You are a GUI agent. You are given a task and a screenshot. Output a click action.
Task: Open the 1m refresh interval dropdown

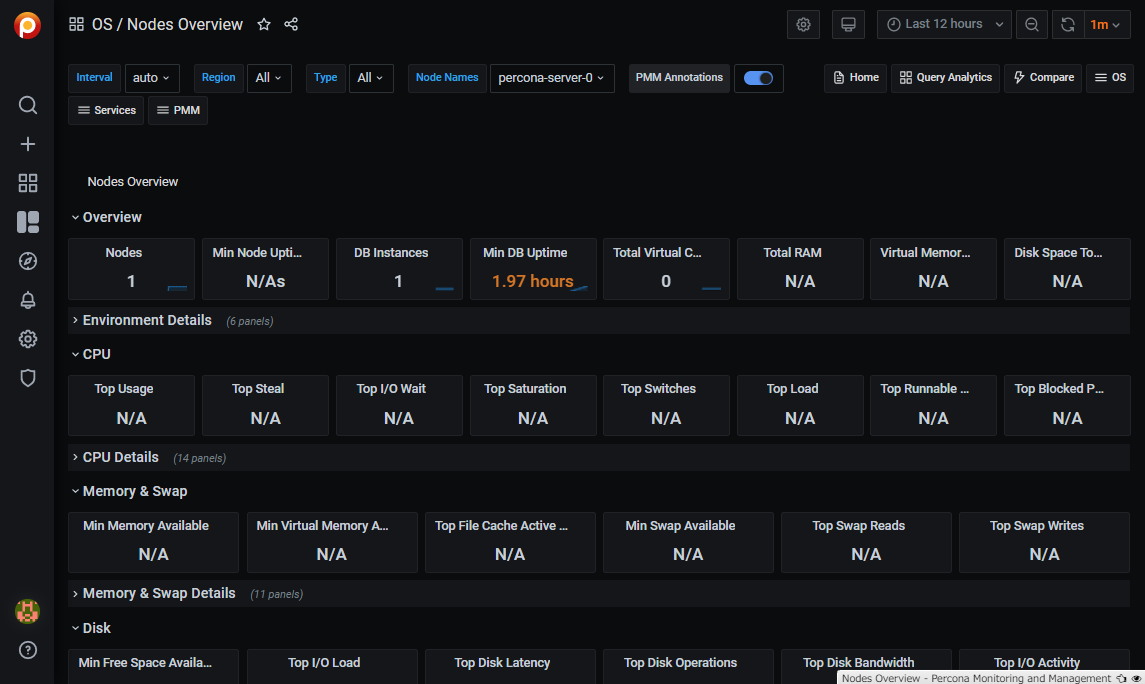pyautogui.click(x=1106, y=24)
